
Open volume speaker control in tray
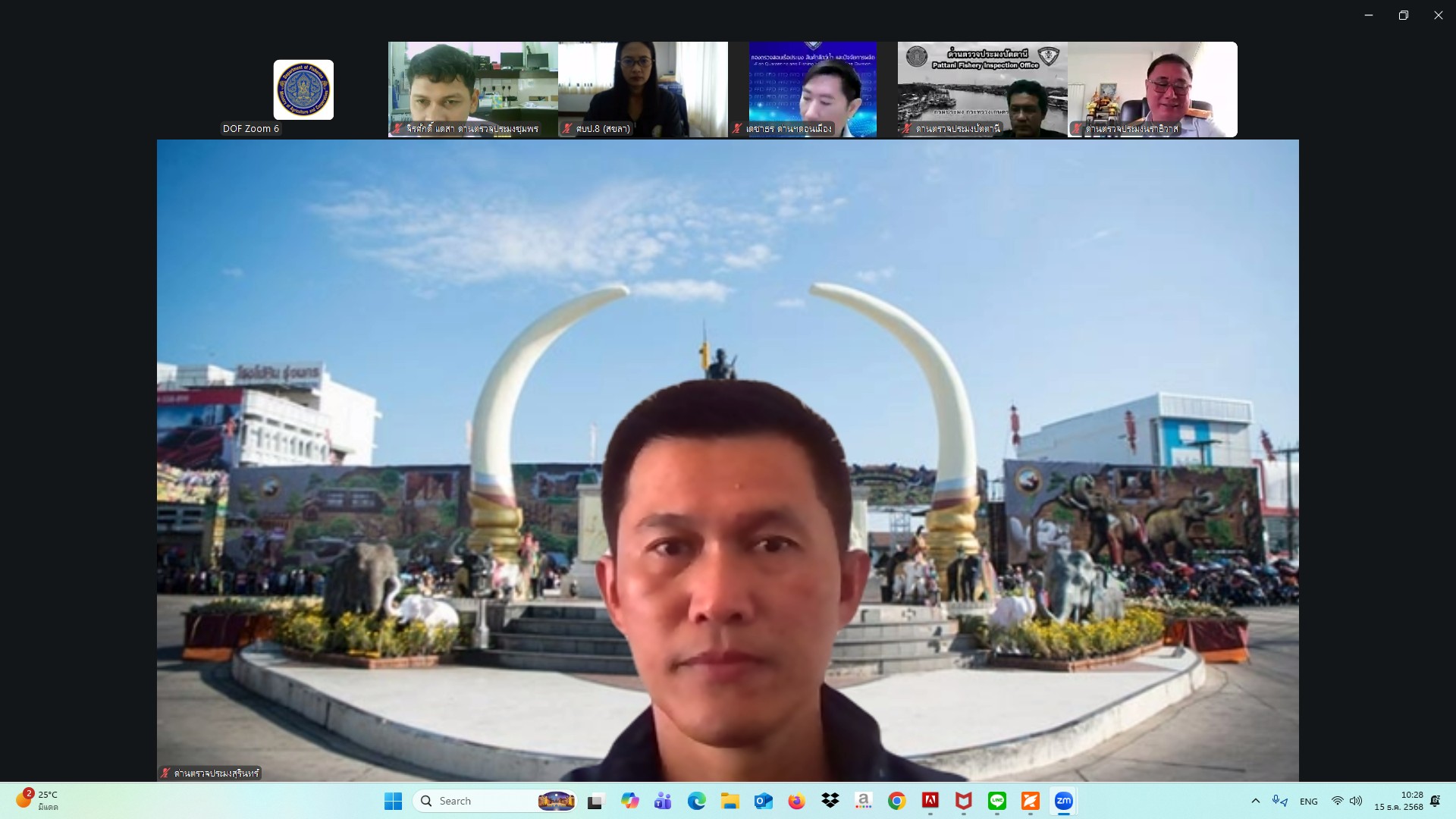1356,801
